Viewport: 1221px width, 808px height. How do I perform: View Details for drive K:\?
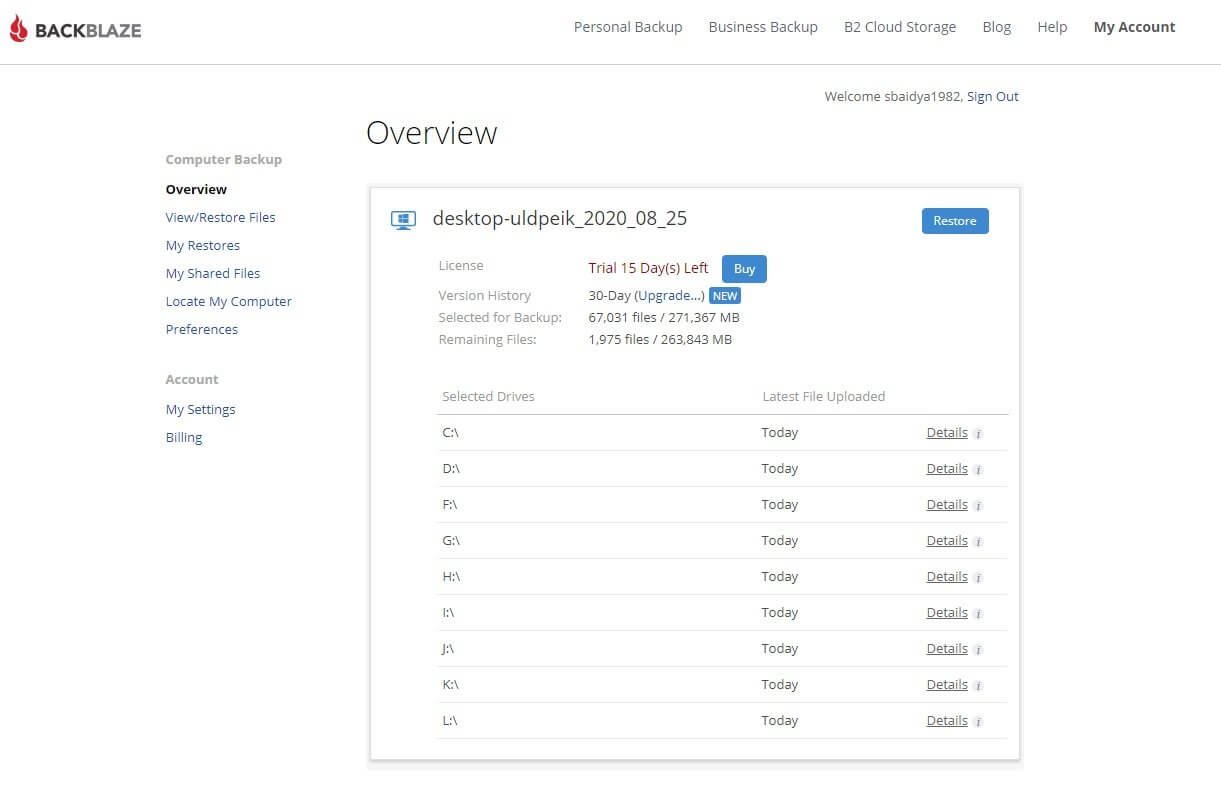tap(947, 685)
